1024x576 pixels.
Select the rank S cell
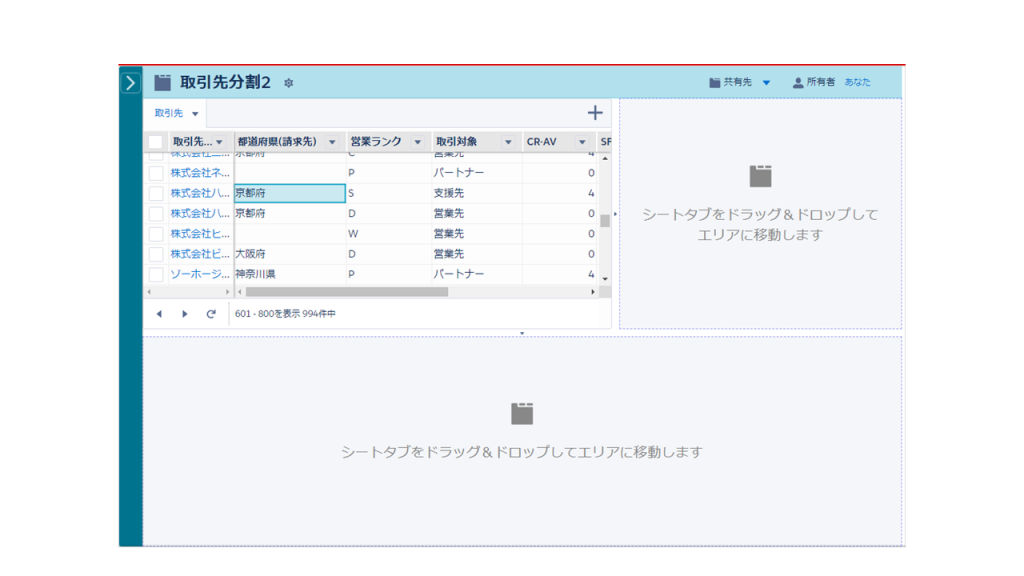388,193
